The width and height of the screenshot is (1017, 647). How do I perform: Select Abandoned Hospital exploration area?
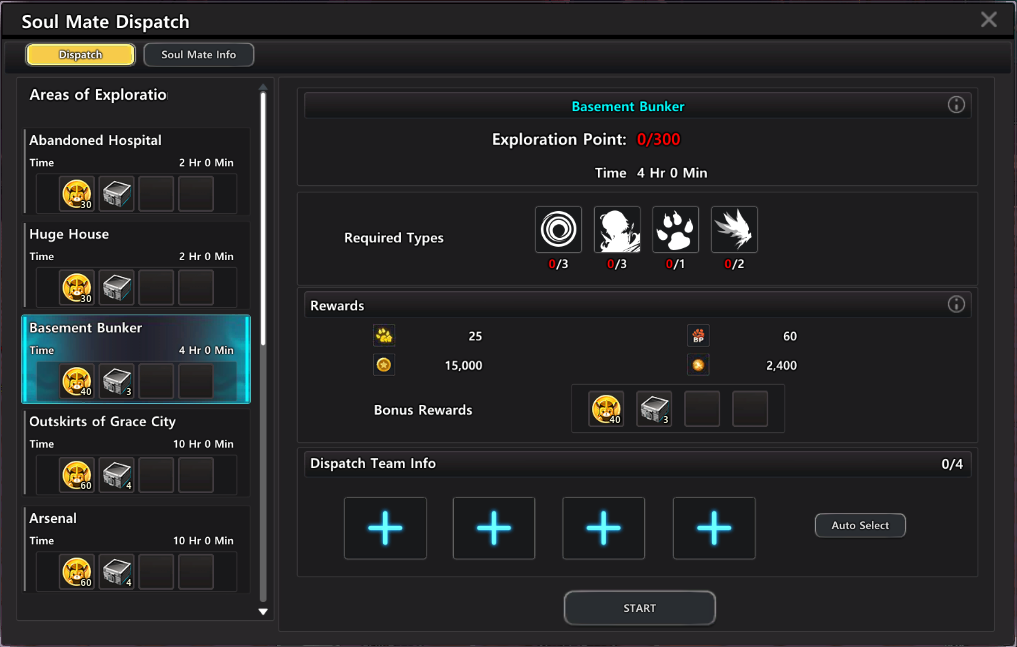pos(137,171)
